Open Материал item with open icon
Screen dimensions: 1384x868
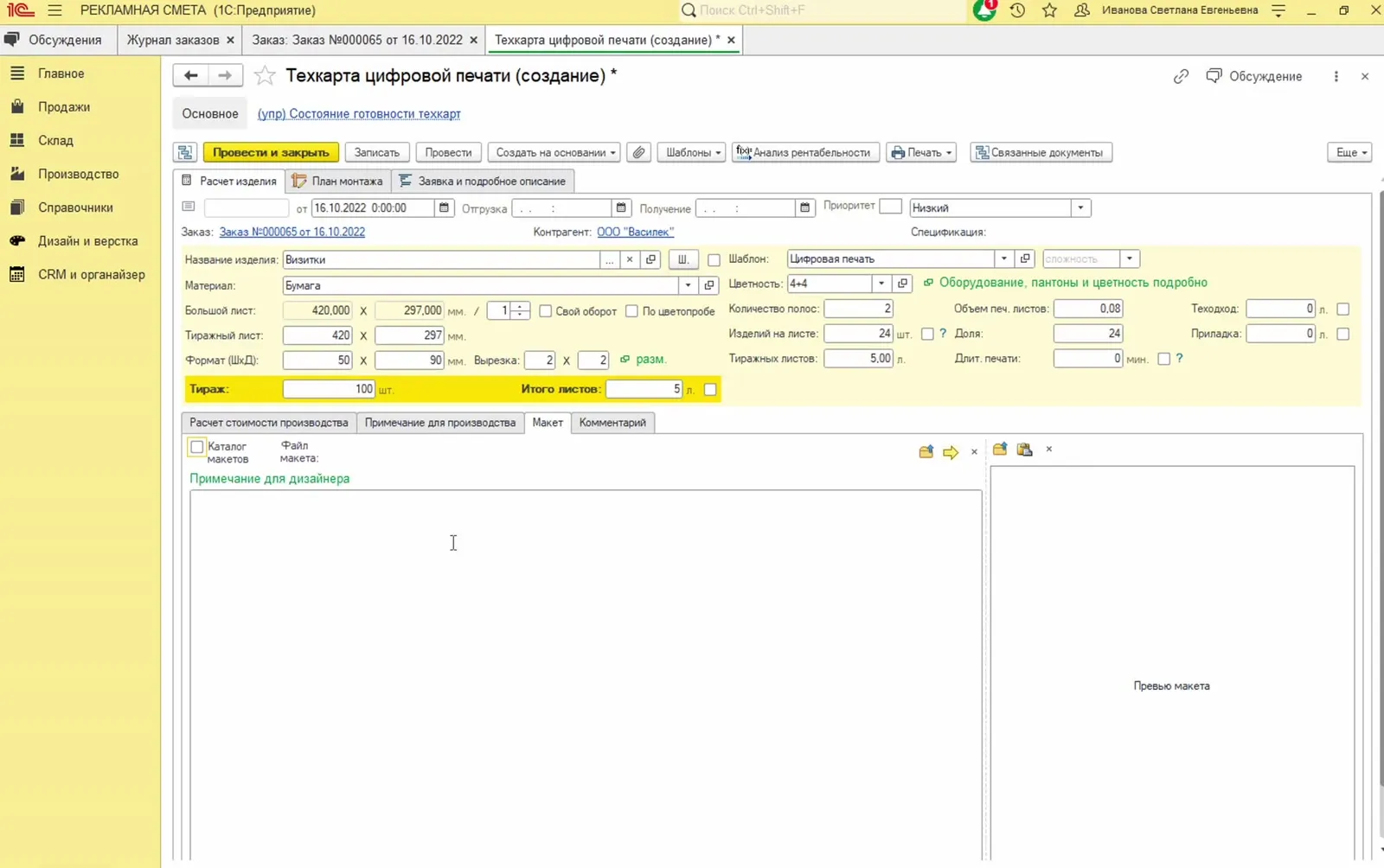(709, 285)
